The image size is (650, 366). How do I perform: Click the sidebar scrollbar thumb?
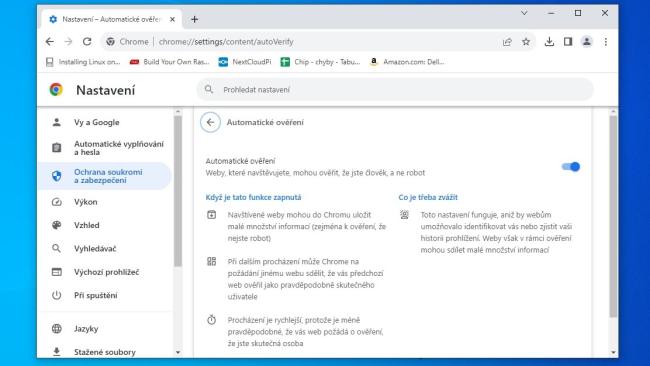178,191
